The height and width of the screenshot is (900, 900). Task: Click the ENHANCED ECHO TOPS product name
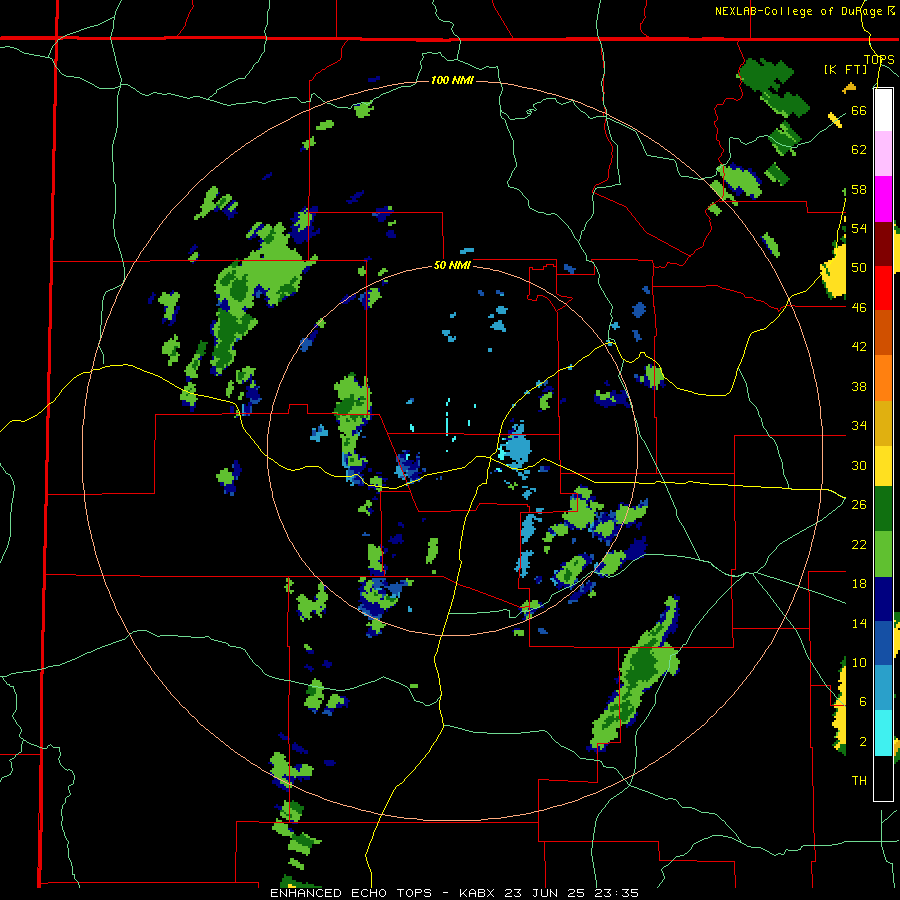click(350, 893)
